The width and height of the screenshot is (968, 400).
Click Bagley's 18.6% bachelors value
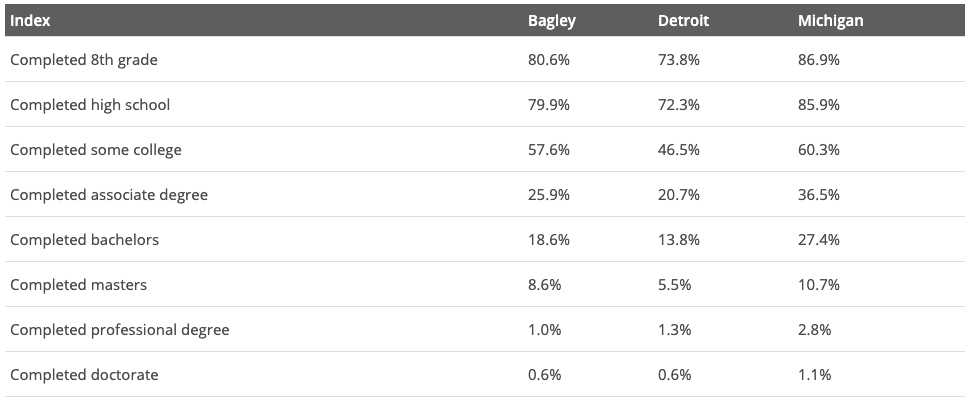point(549,240)
